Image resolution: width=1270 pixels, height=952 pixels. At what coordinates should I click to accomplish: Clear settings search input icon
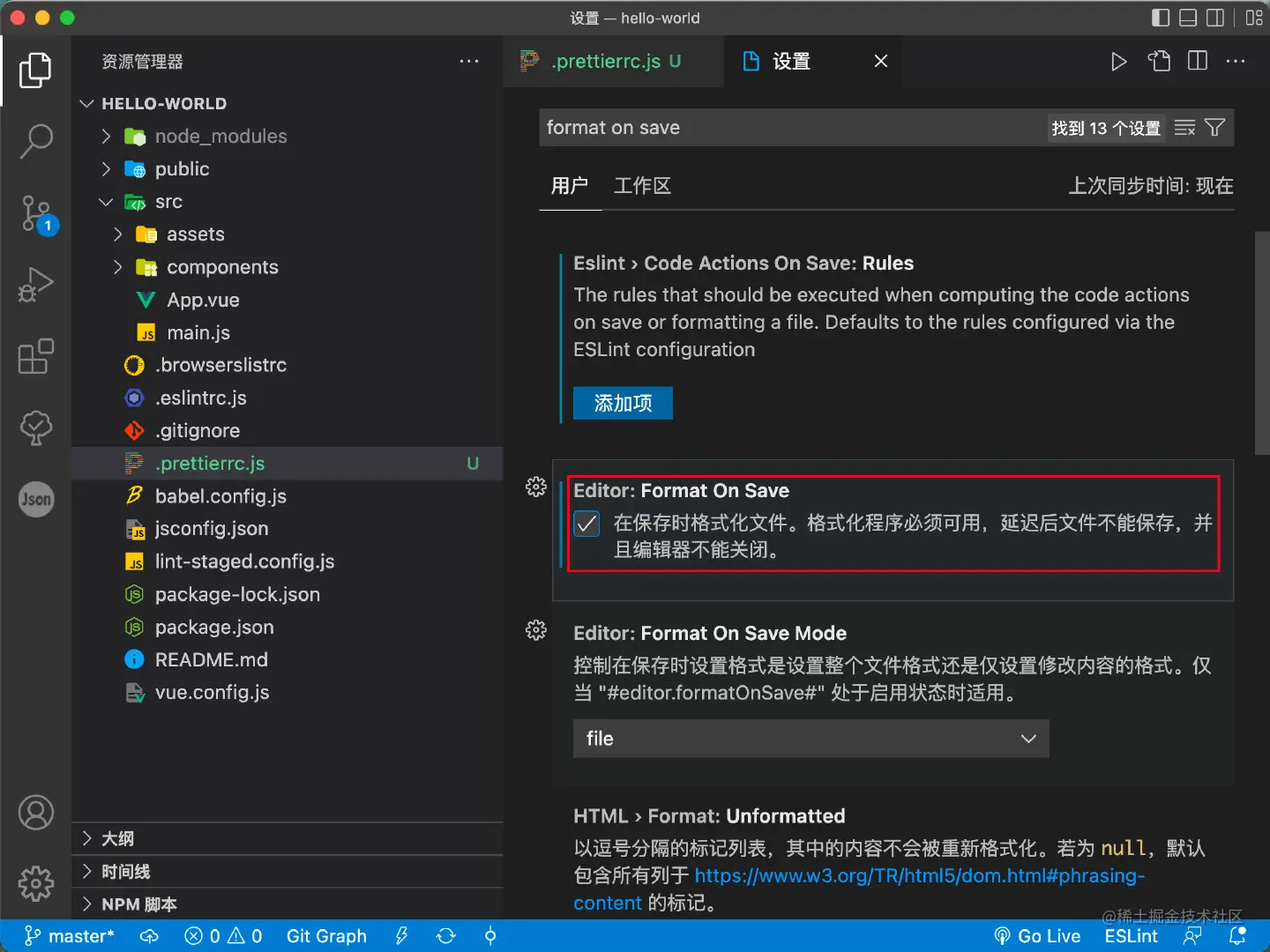point(1184,128)
